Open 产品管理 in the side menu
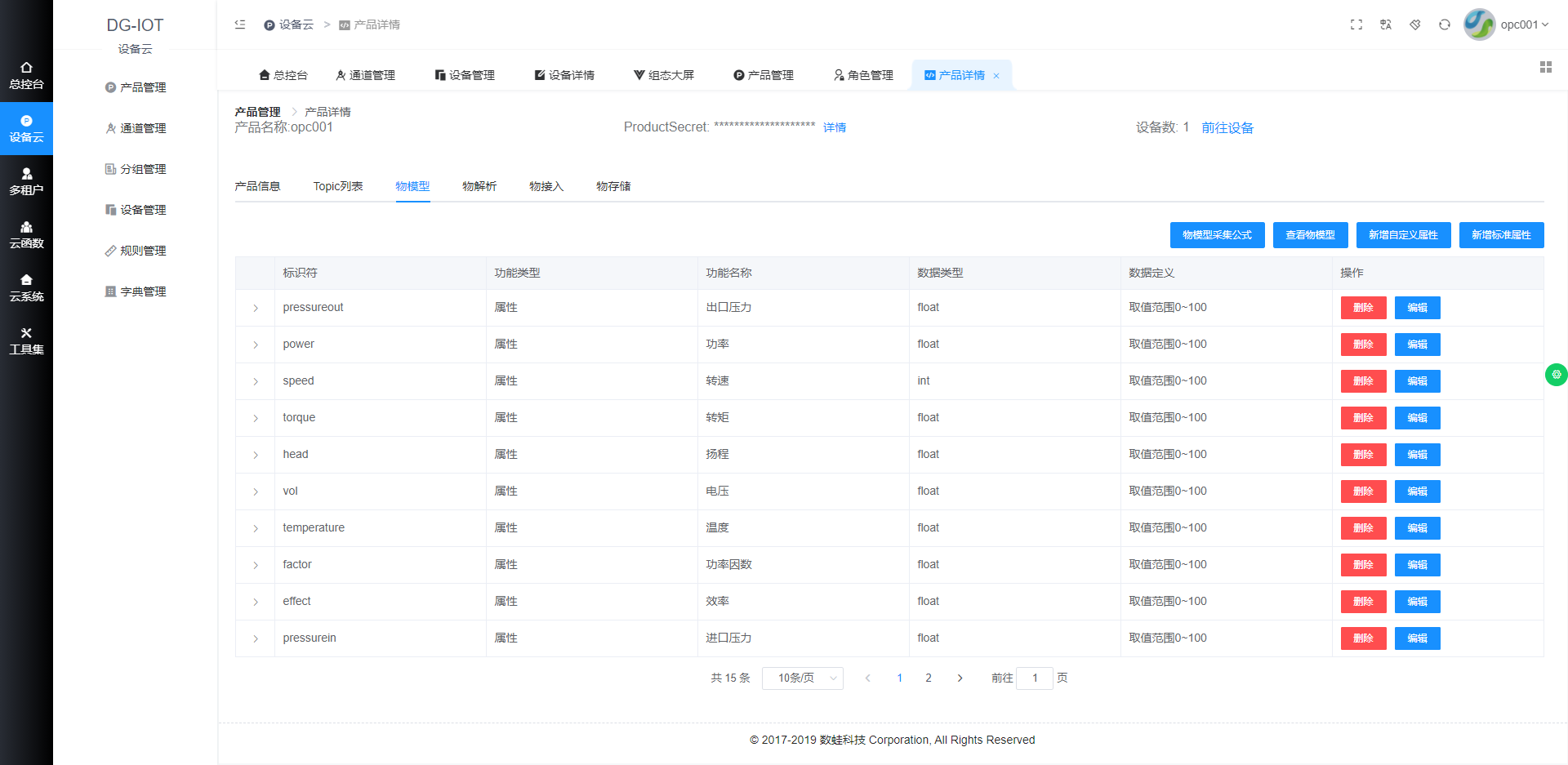 click(136, 87)
